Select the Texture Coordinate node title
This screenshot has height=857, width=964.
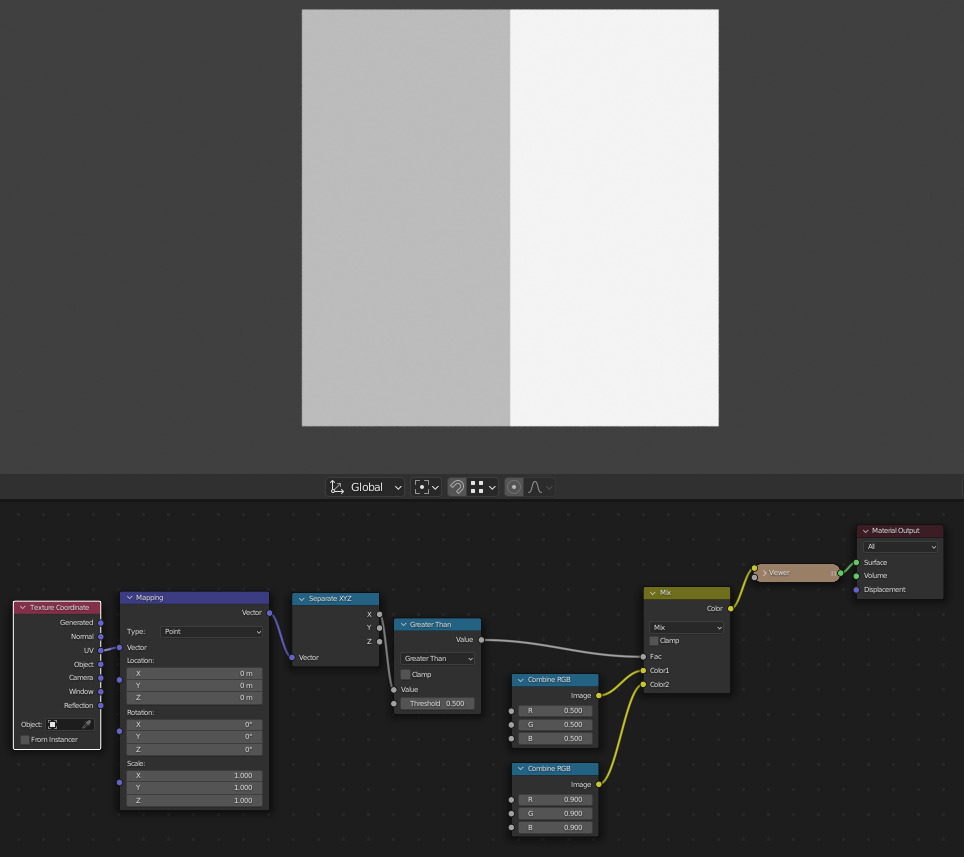pos(60,607)
